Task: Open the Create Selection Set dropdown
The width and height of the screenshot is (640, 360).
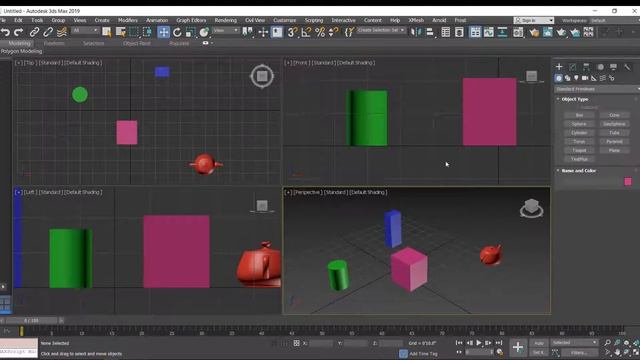Action: [381, 31]
